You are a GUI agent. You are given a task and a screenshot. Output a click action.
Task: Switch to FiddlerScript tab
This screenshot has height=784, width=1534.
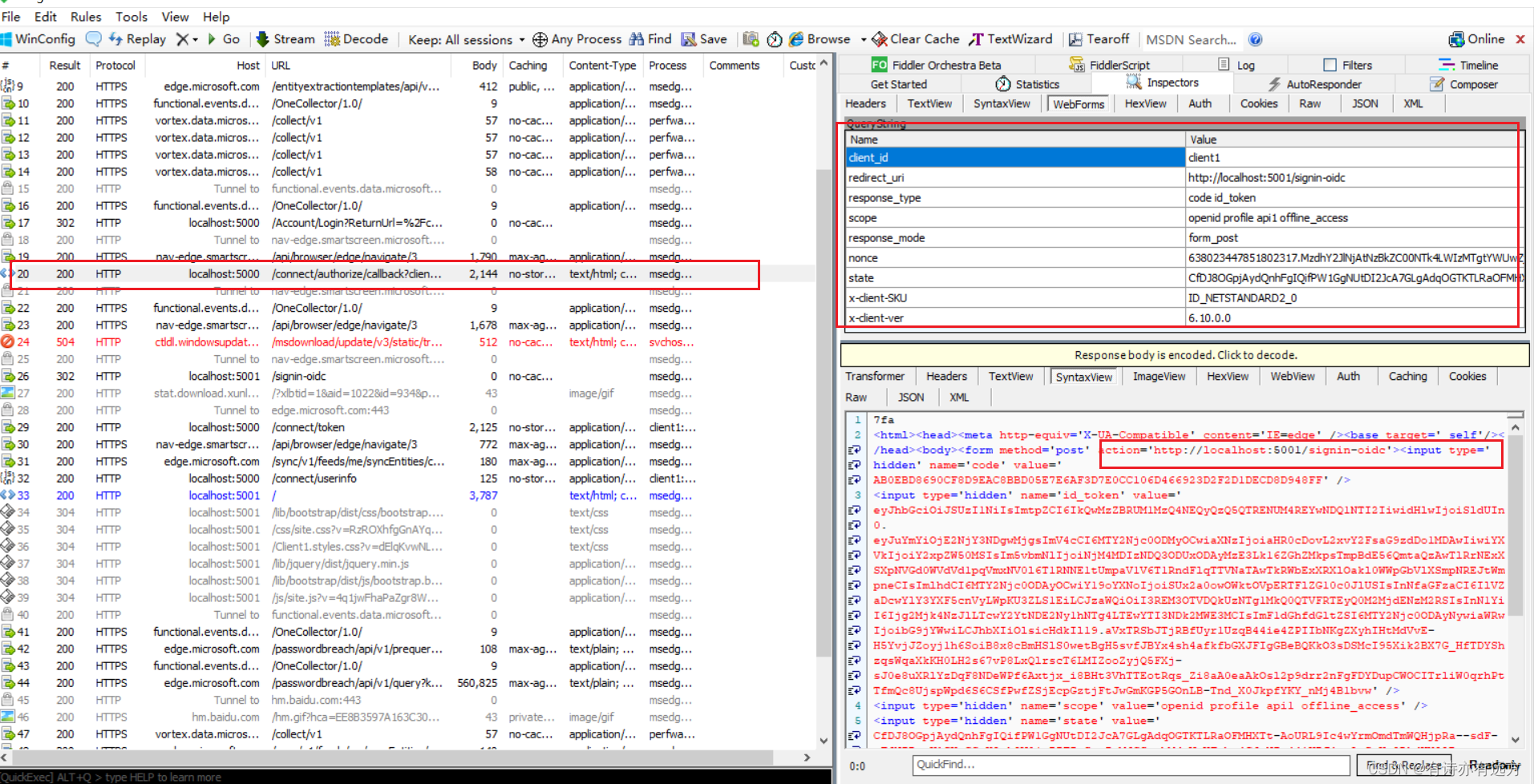click(1110, 65)
